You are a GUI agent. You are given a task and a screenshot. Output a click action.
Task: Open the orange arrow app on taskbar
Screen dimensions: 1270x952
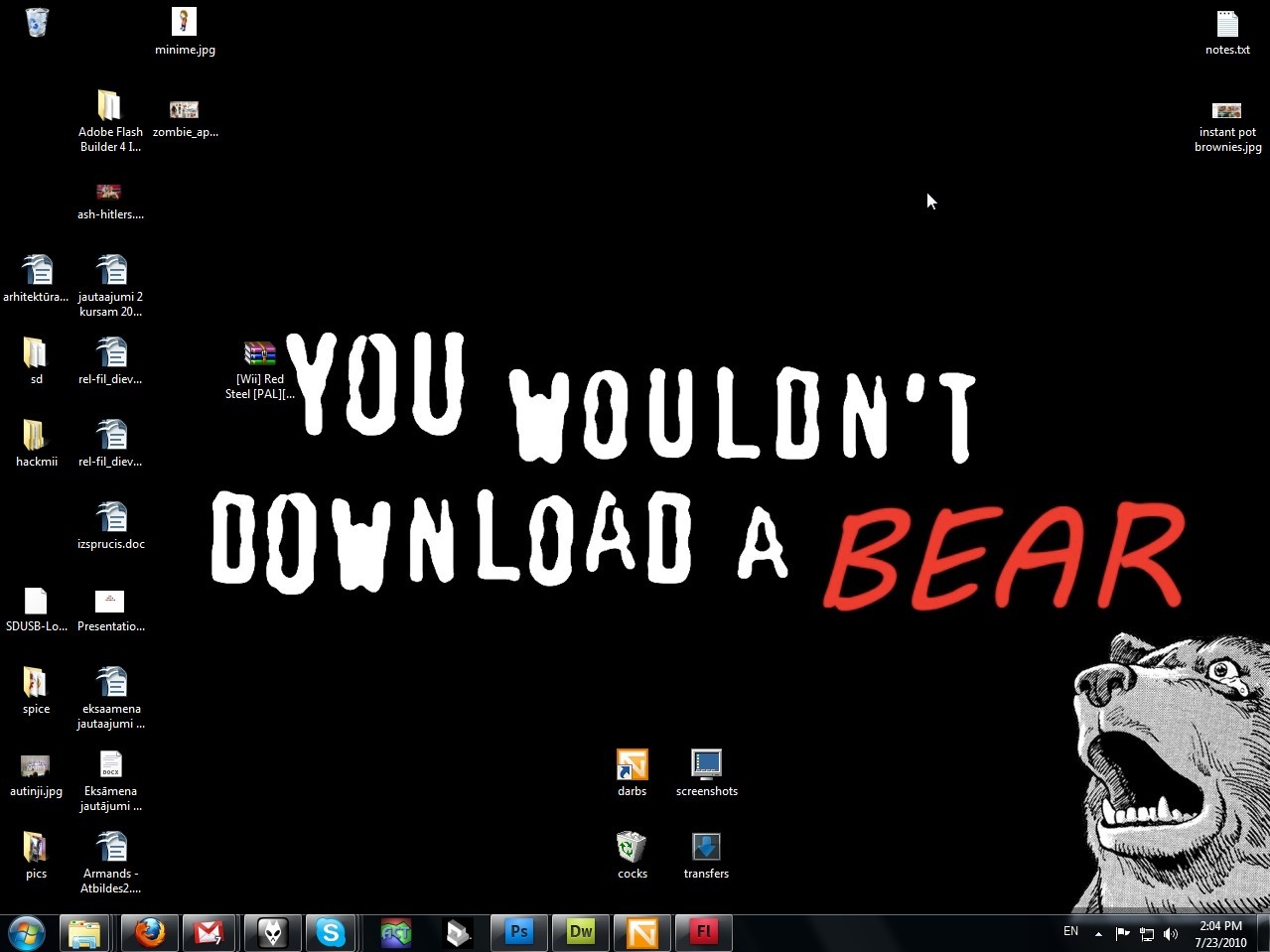pyautogui.click(x=642, y=933)
